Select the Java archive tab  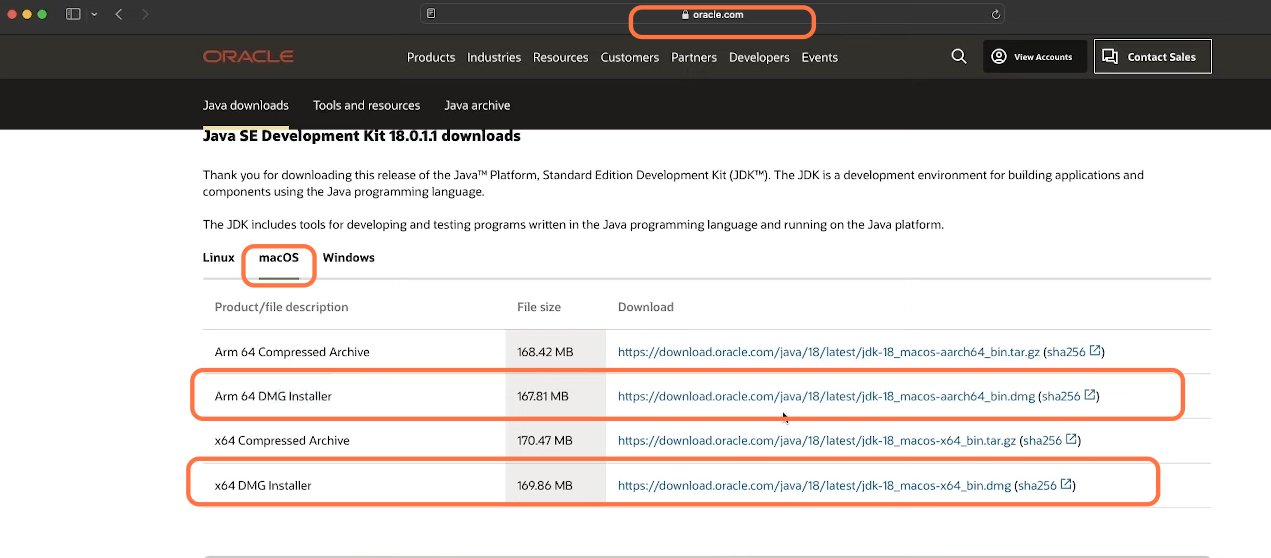(x=477, y=105)
